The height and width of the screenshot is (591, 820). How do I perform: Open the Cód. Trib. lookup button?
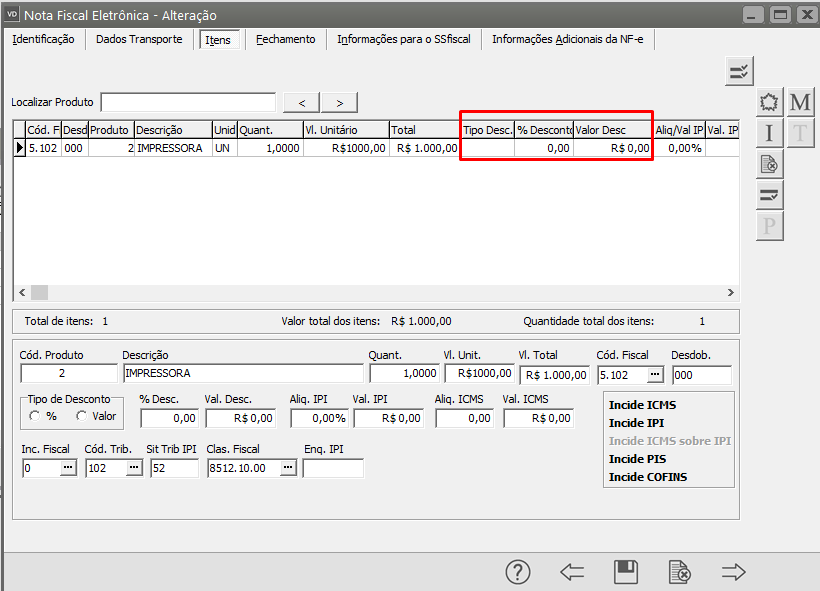coord(133,468)
